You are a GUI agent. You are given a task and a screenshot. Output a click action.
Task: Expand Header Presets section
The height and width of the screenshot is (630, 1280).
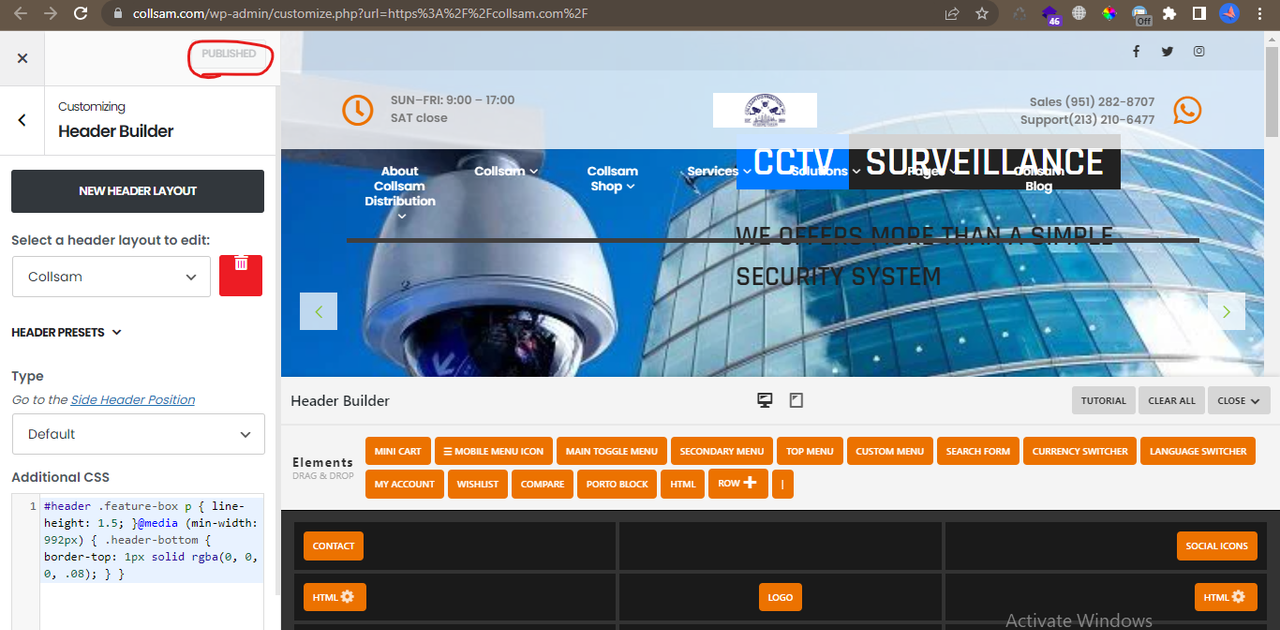click(66, 332)
